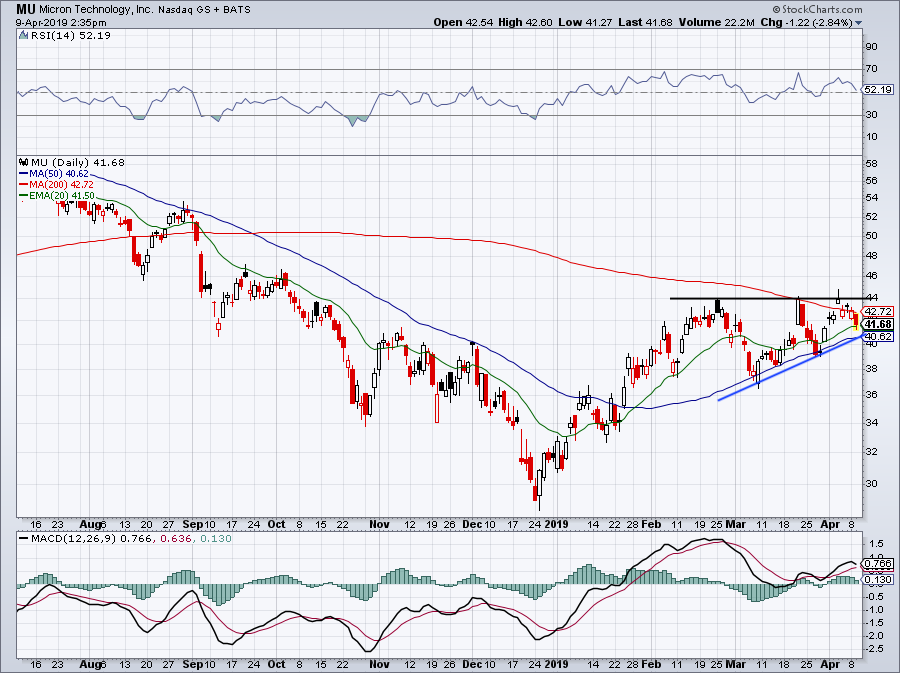Click the 'Feb' label beneath the MACD panel
The width and height of the screenshot is (900, 673).
pyautogui.click(x=651, y=664)
